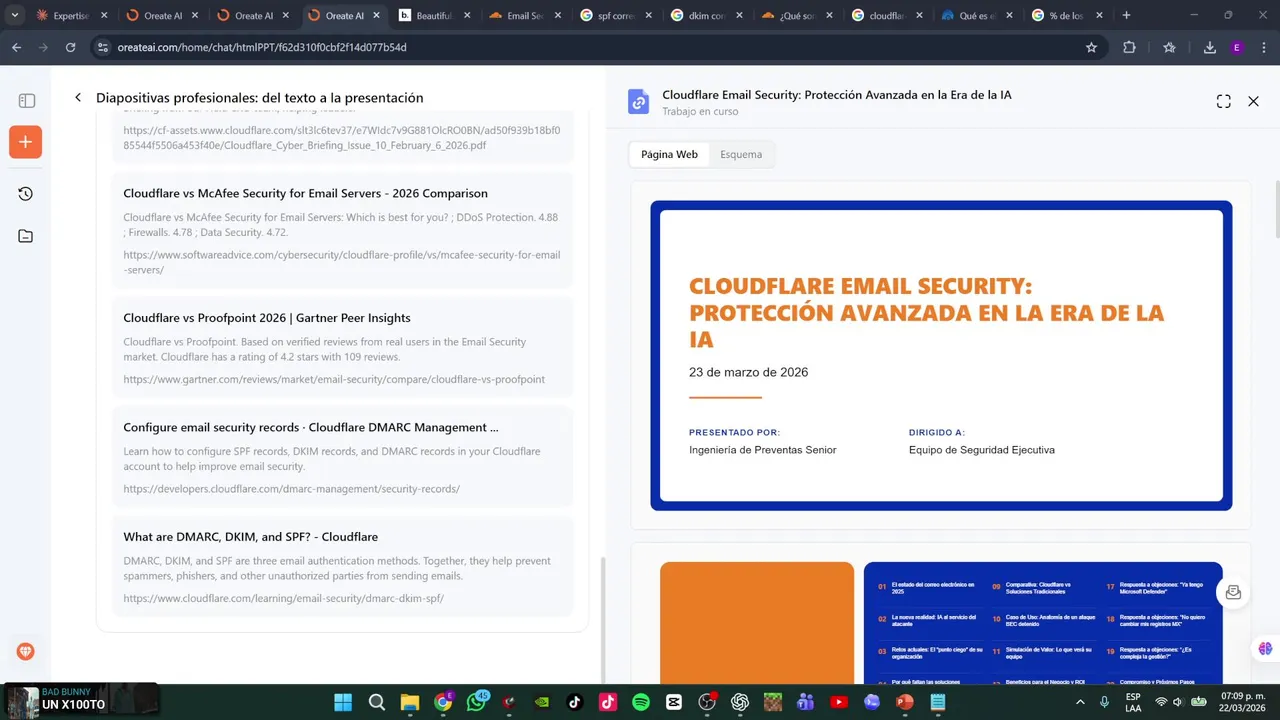This screenshot has height=720, width=1280.
Task: Toggle the left sidebar panel icon
Action: pos(27,101)
